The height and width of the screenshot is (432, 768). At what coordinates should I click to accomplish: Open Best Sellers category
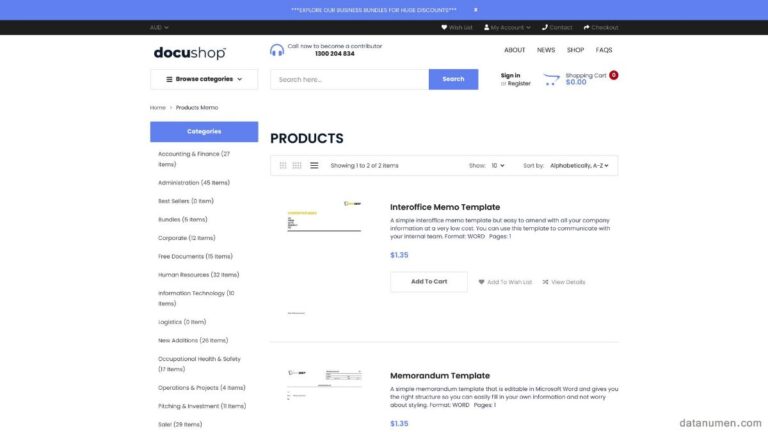coord(186,201)
